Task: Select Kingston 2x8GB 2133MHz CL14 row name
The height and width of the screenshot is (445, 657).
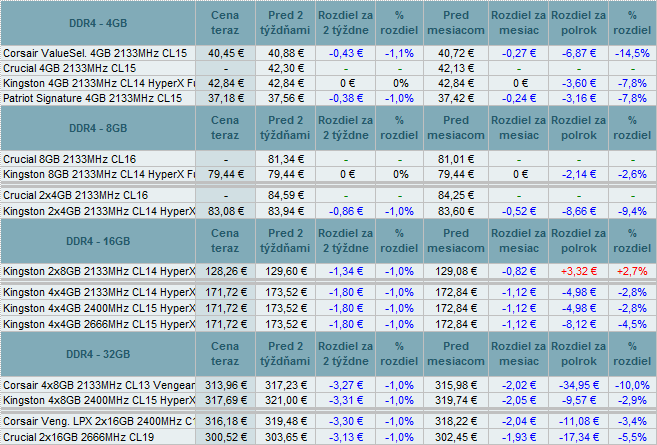Action: pyautogui.click(x=99, y=272)
